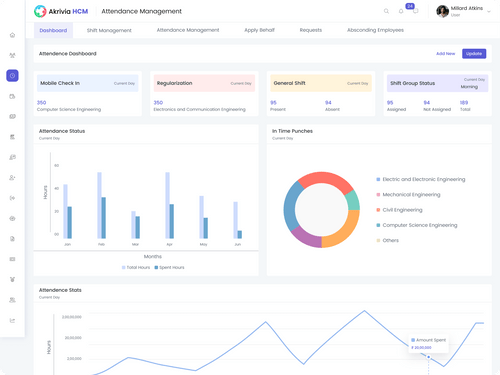The height and width of the screenshot is (375, 500).
Task: Click the Attendence Stats panel title
Action: [60, 290]
